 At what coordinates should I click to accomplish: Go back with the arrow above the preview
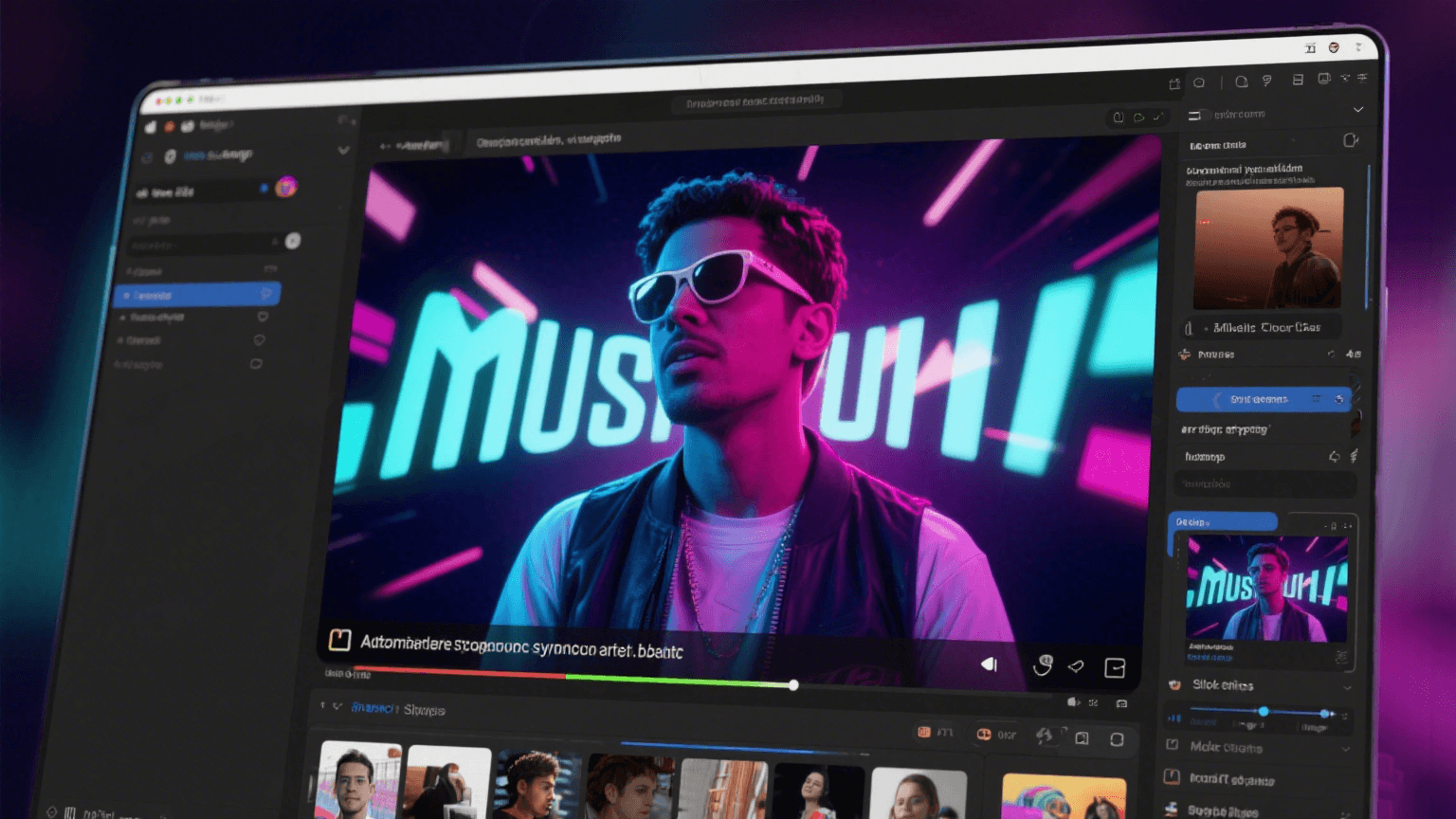[x=385, y=146]
